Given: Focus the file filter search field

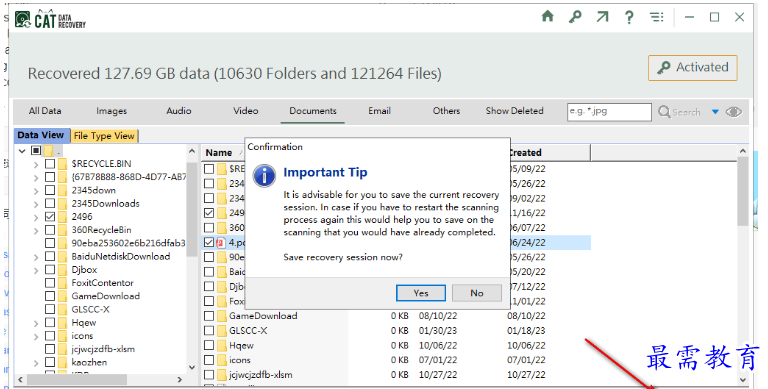Looking at the screenshot, I should pyautogui.click(x=609, y=112).
